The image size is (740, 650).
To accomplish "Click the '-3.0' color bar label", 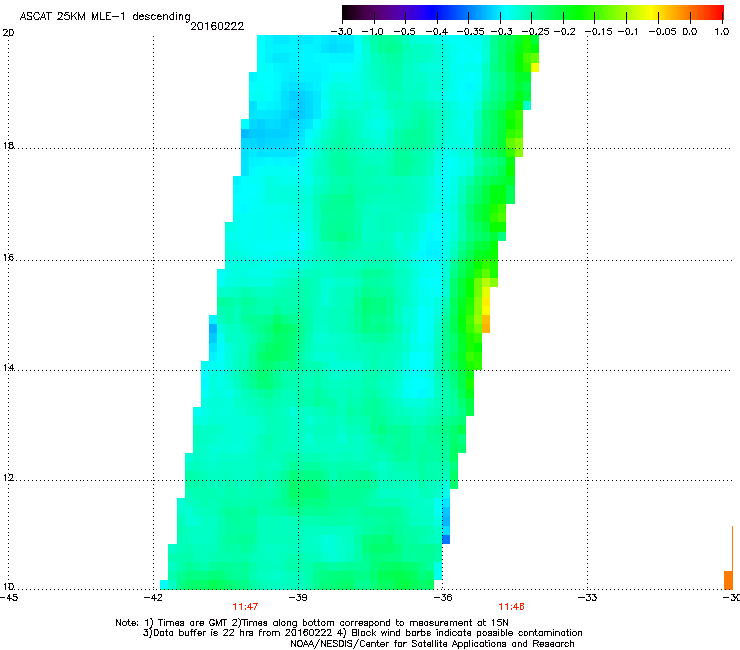I will coord(341,32).
